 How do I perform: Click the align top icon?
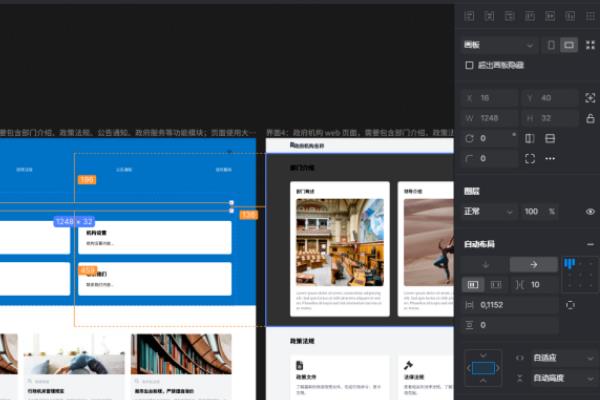(530, 16)
